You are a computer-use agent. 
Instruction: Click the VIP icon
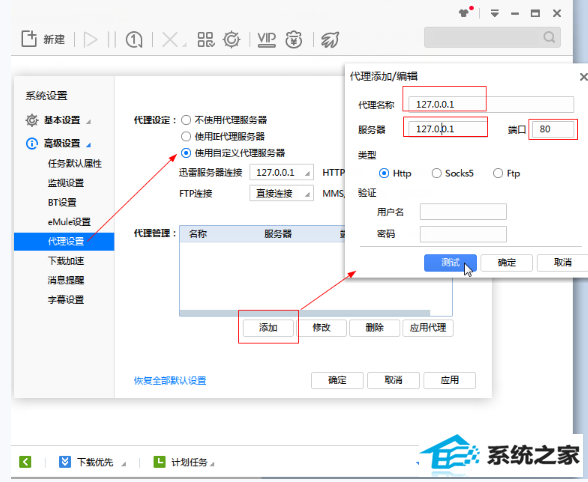tap(267, 39)
